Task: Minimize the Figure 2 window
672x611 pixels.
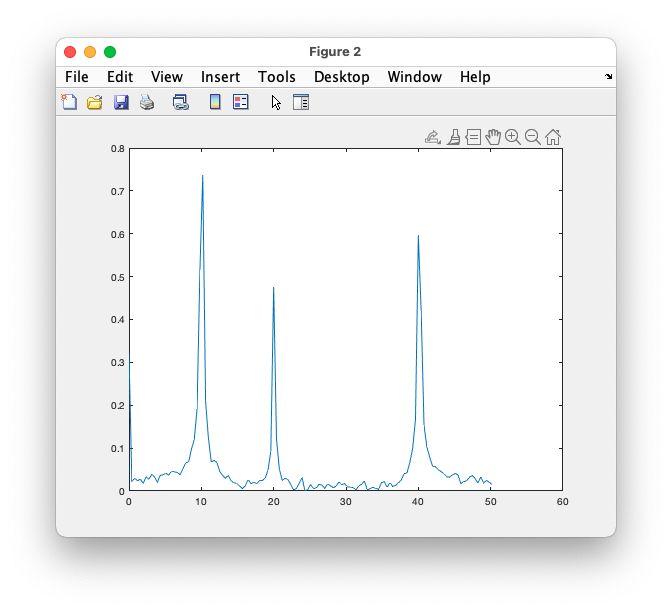Action: pos(90,52)
